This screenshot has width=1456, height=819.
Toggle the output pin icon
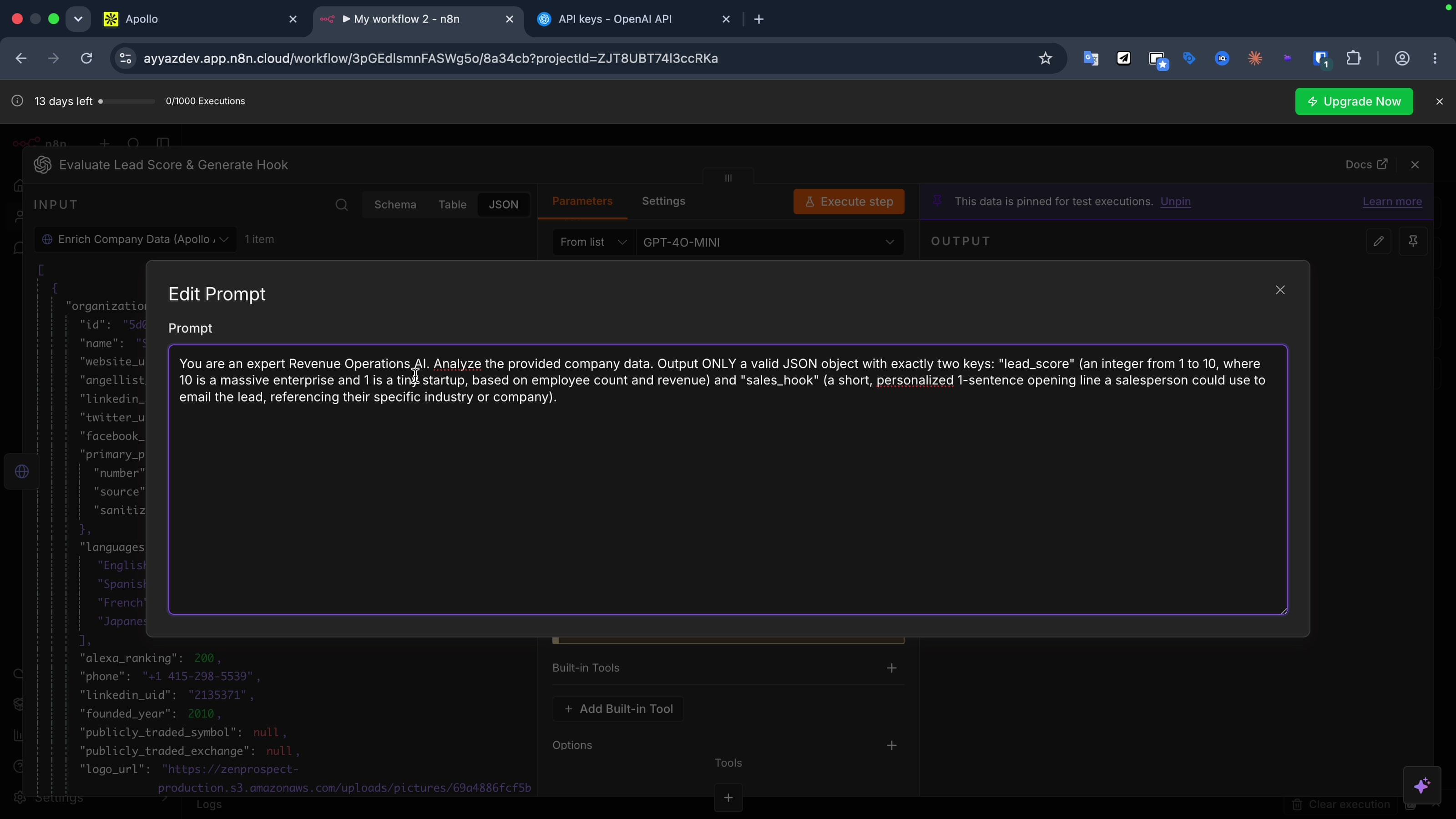1413,241
